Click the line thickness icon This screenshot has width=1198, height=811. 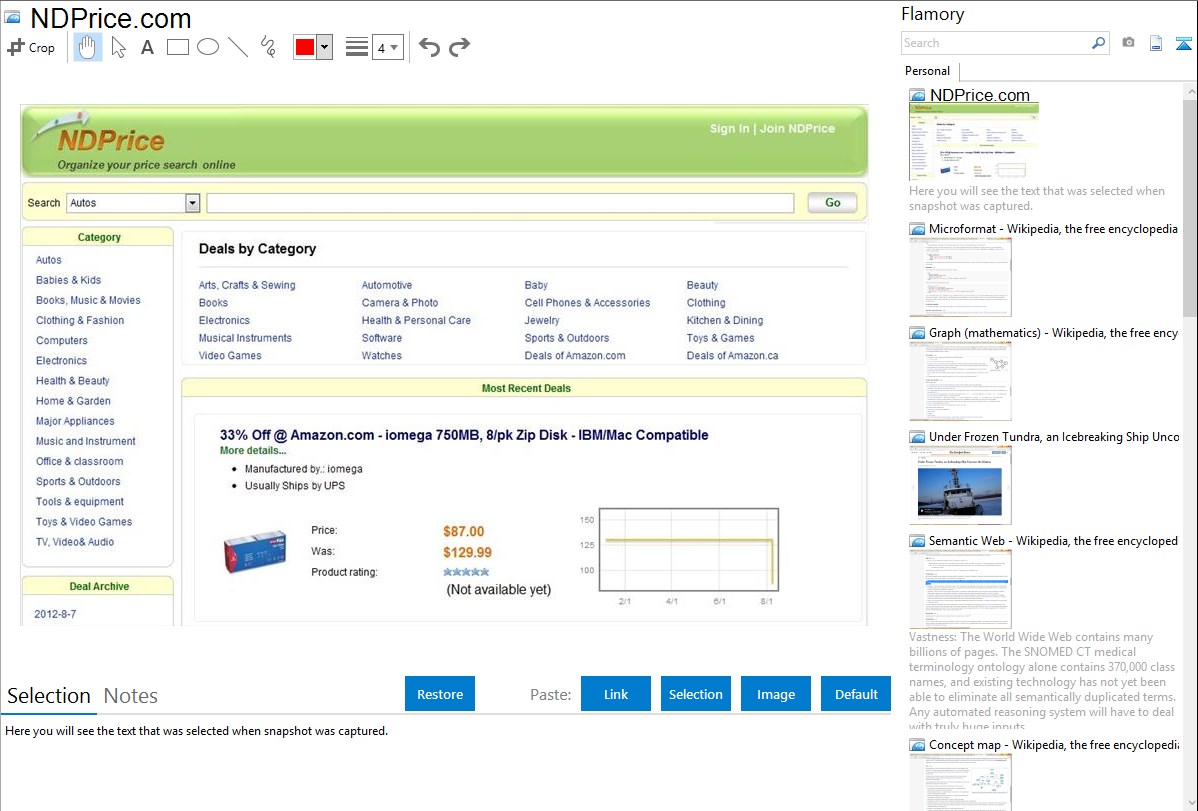[356, 47]
